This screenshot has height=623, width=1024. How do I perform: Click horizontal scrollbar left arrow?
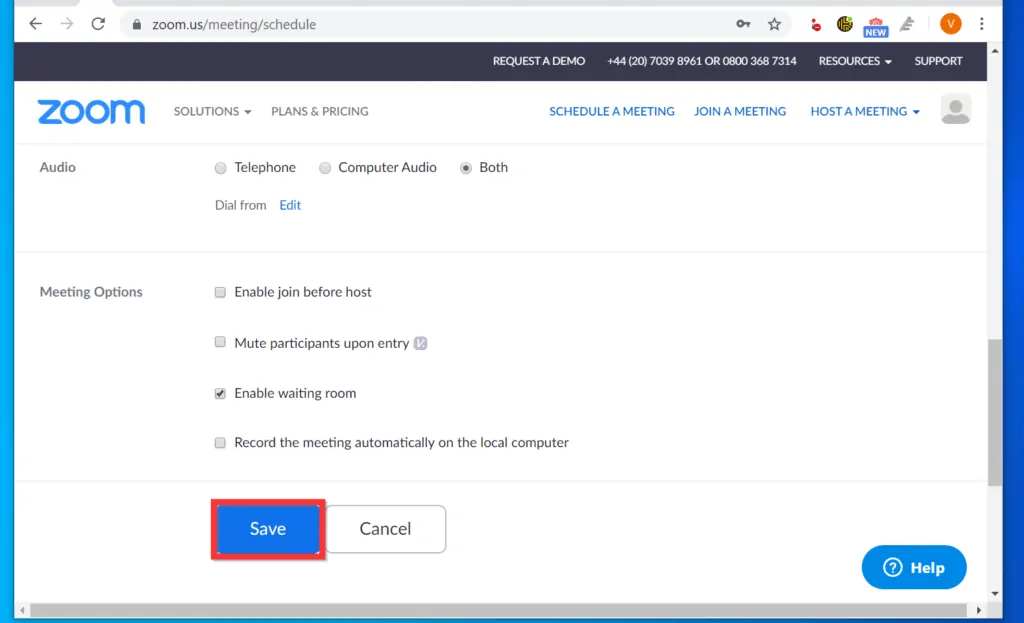click(x=22, y=610)
